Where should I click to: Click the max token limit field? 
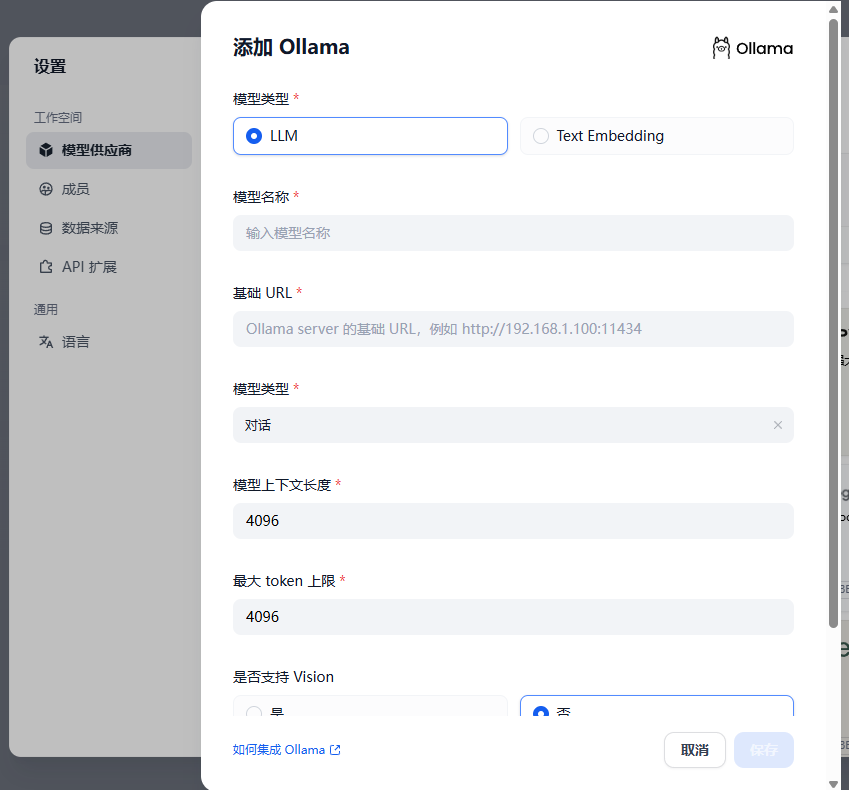[x=513, y=617]
